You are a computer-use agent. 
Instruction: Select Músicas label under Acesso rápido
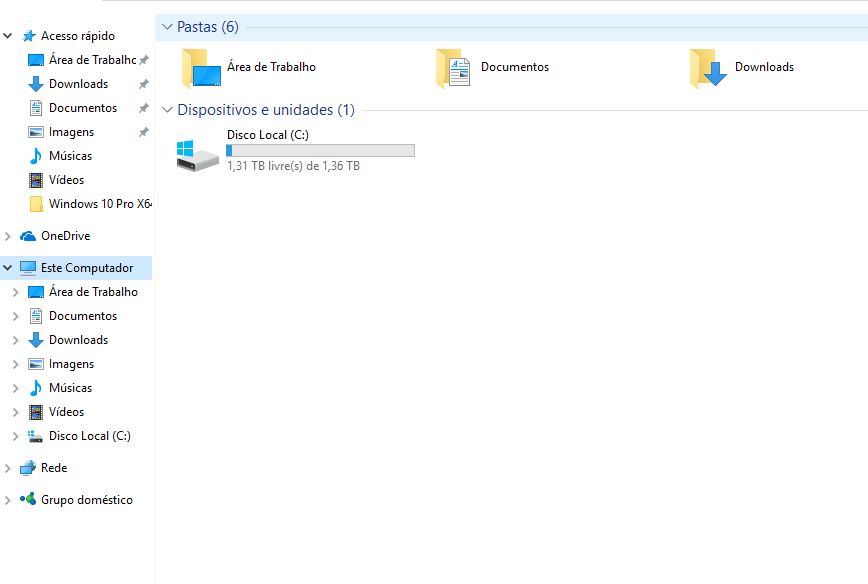[70, 156]
